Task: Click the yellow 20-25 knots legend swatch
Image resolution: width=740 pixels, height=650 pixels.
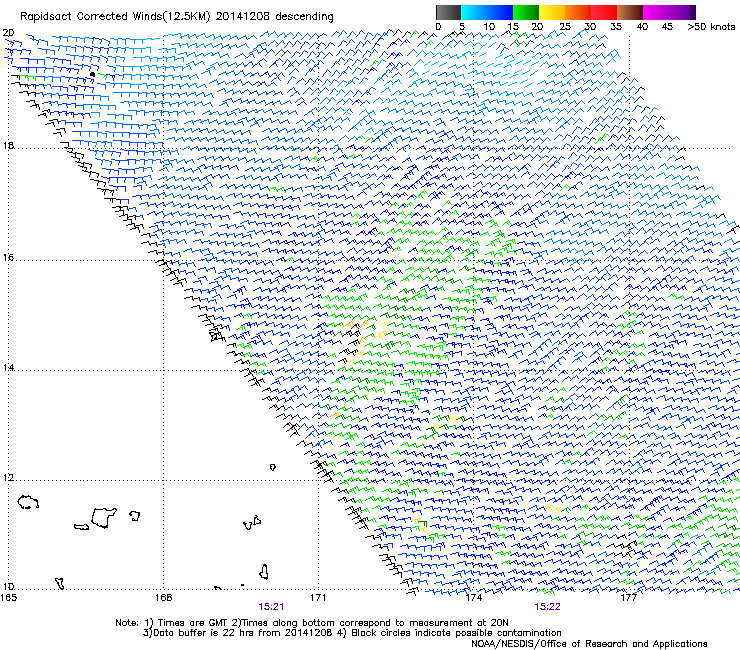Action: click(552, 12)
